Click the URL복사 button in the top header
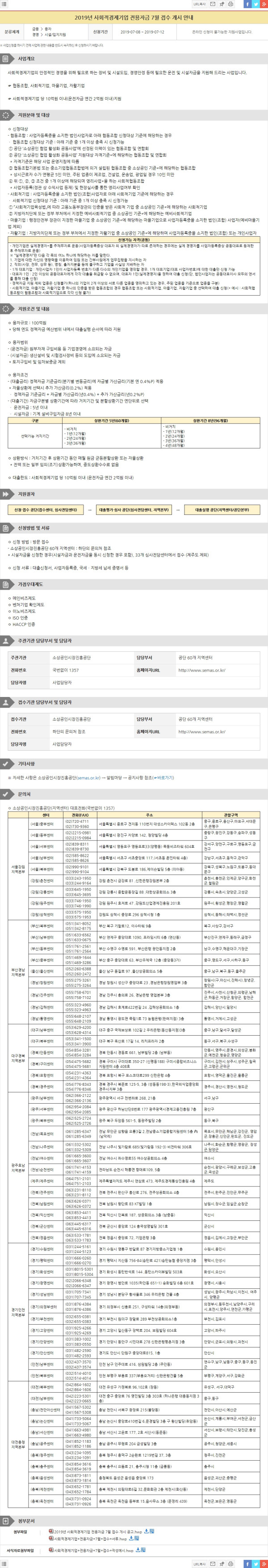The width and height of the screenshot is (268, 1568). point(199,4)
